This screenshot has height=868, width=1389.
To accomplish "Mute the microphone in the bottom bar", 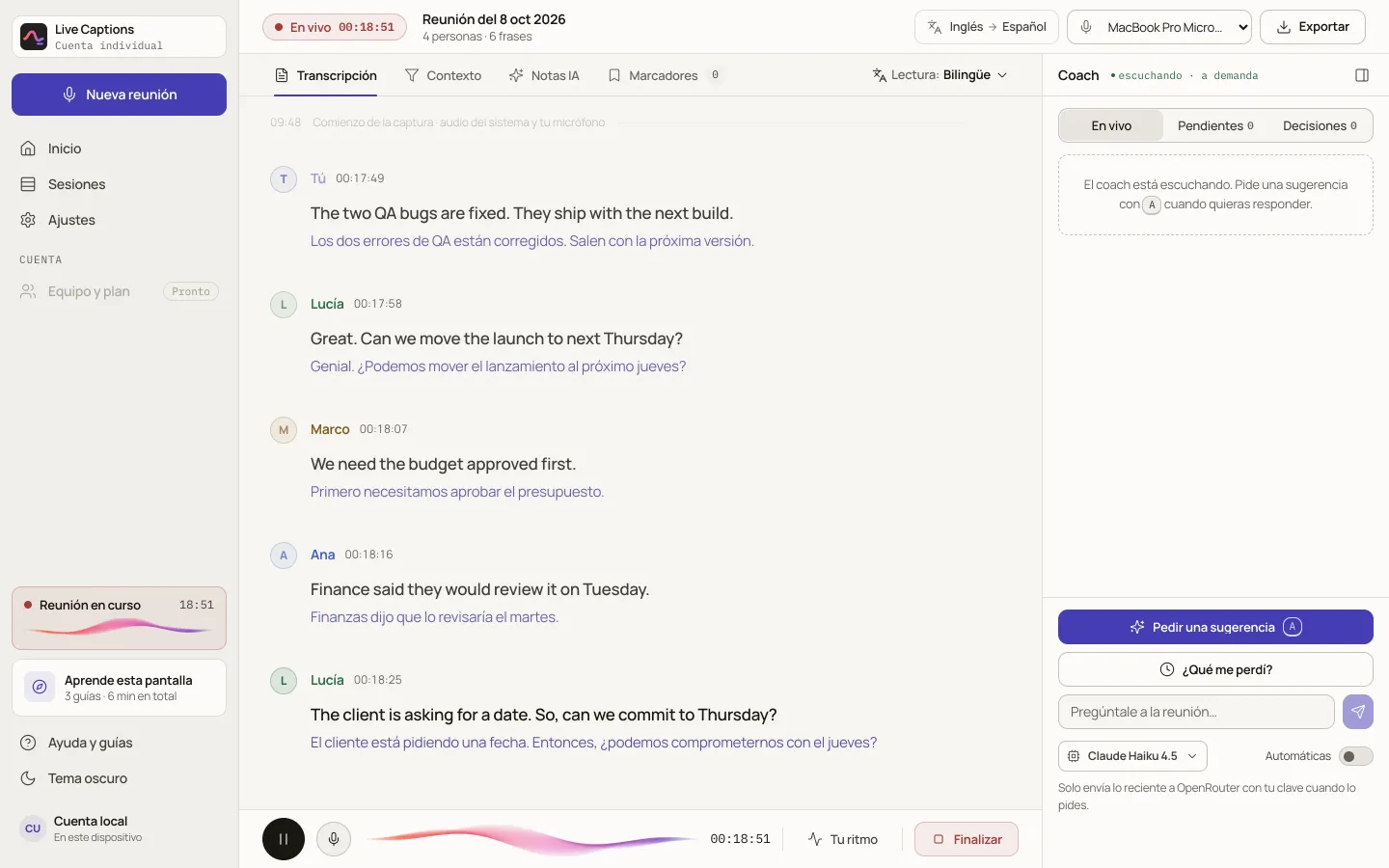I will (x=334, y=839).
